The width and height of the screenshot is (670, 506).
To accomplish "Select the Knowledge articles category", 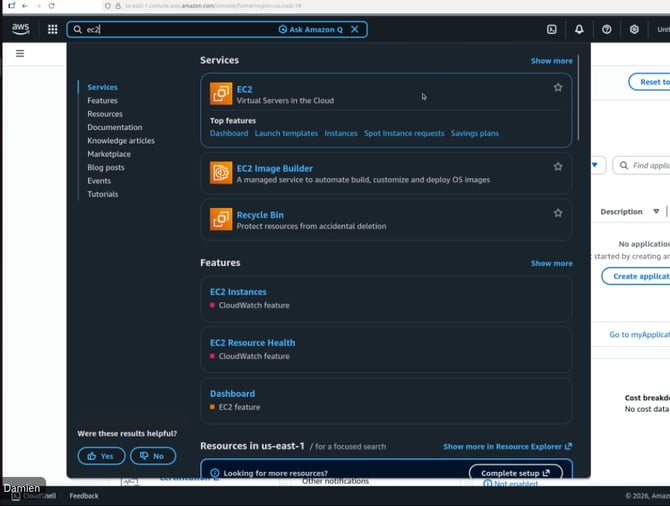I will point(120,141).
